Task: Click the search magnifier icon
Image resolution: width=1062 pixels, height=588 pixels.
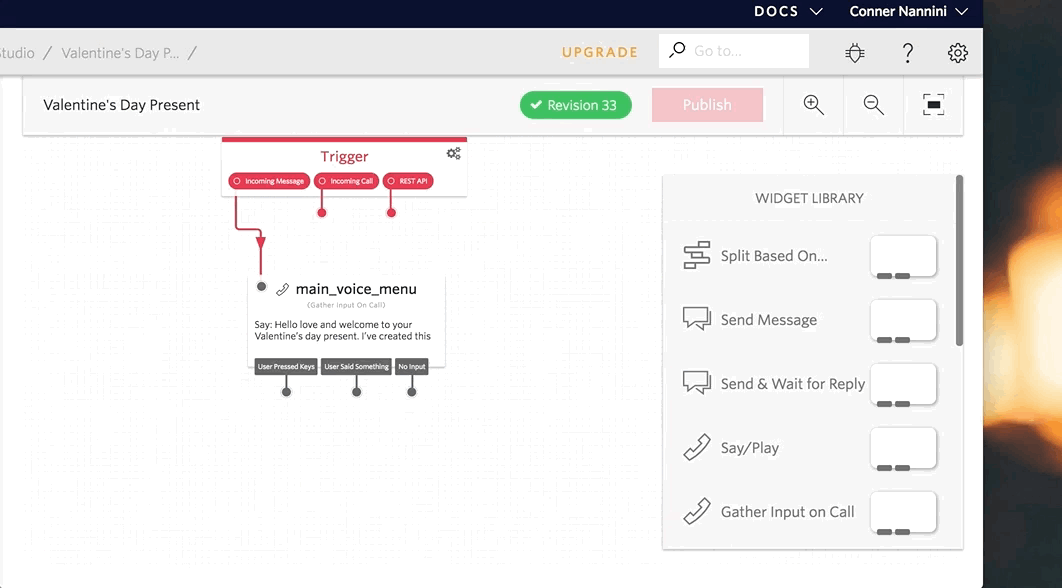Action: point(677,51)
